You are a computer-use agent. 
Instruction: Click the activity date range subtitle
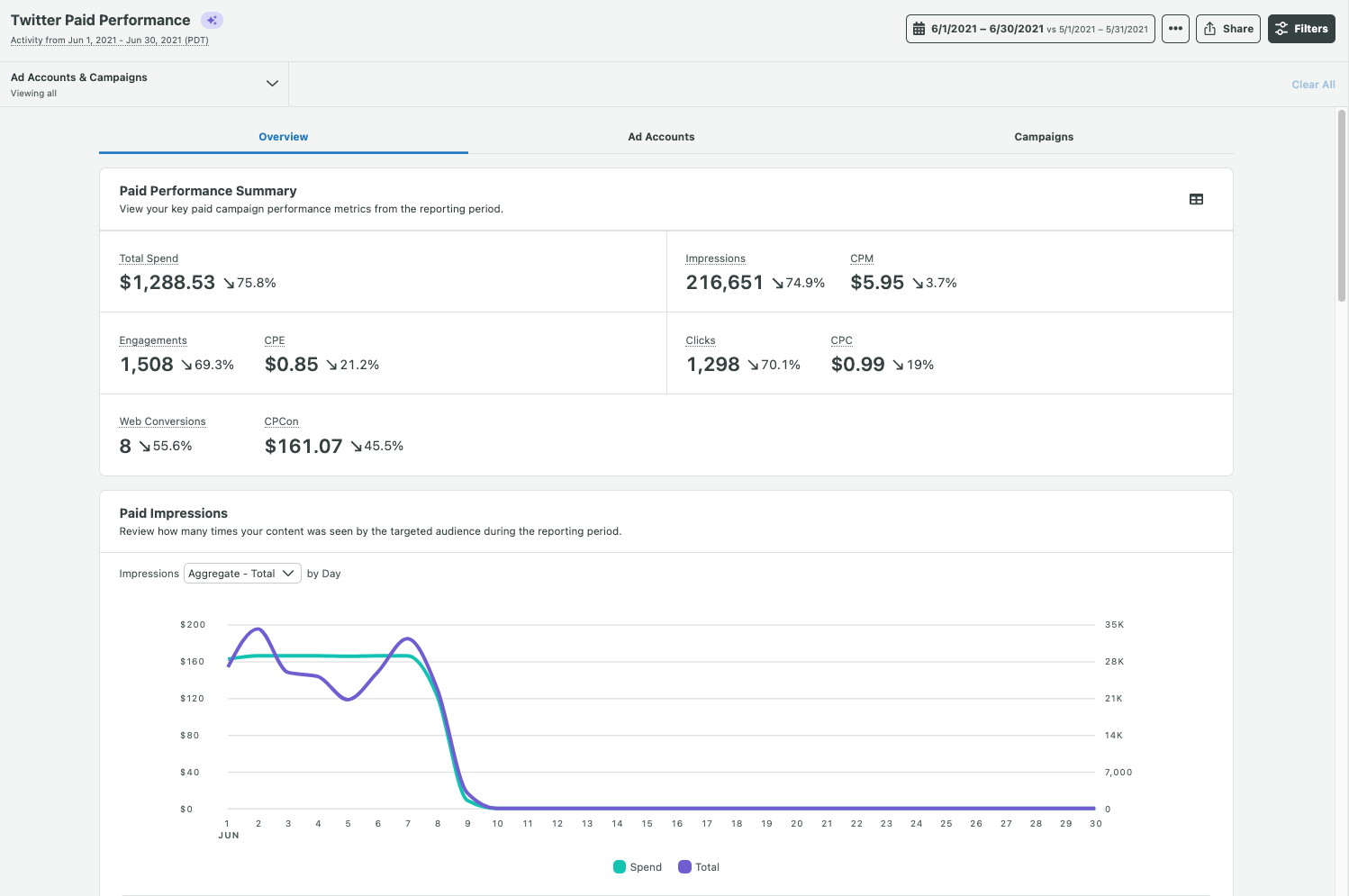109,41
